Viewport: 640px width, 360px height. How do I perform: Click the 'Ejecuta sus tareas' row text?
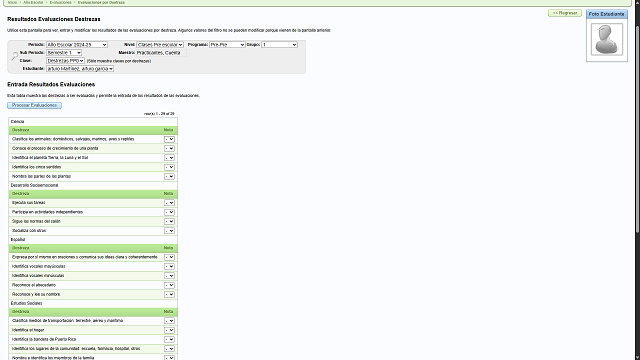[x=29, y=202]
